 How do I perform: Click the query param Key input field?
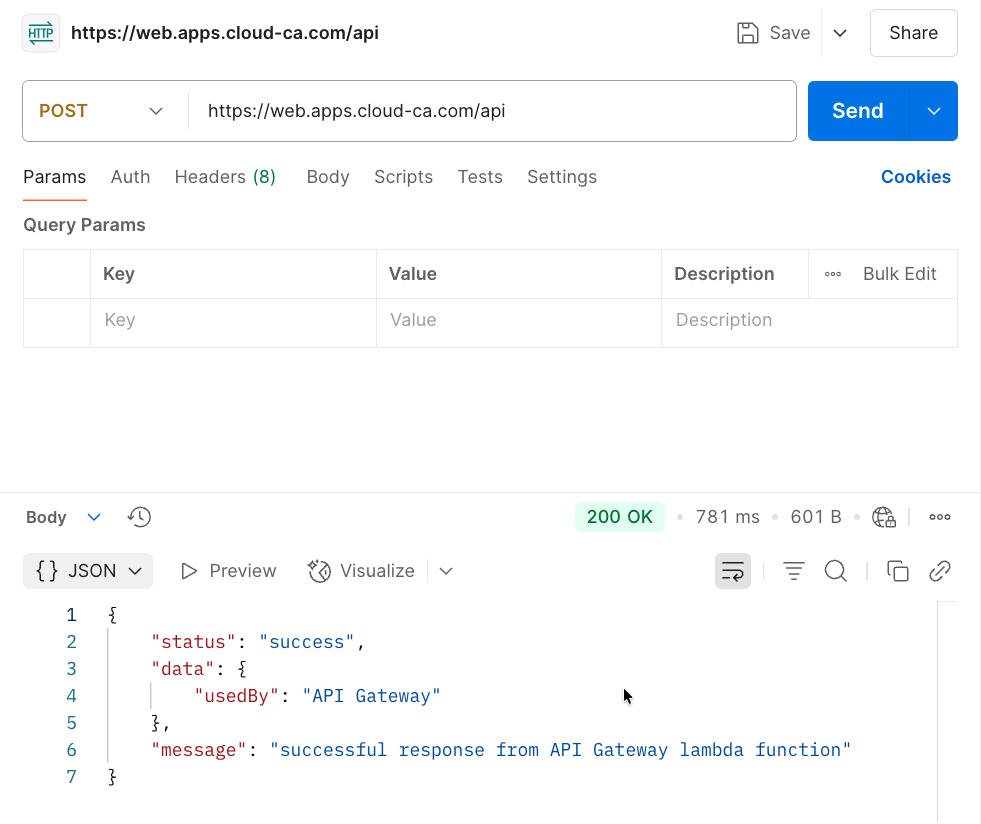point(232,320)
